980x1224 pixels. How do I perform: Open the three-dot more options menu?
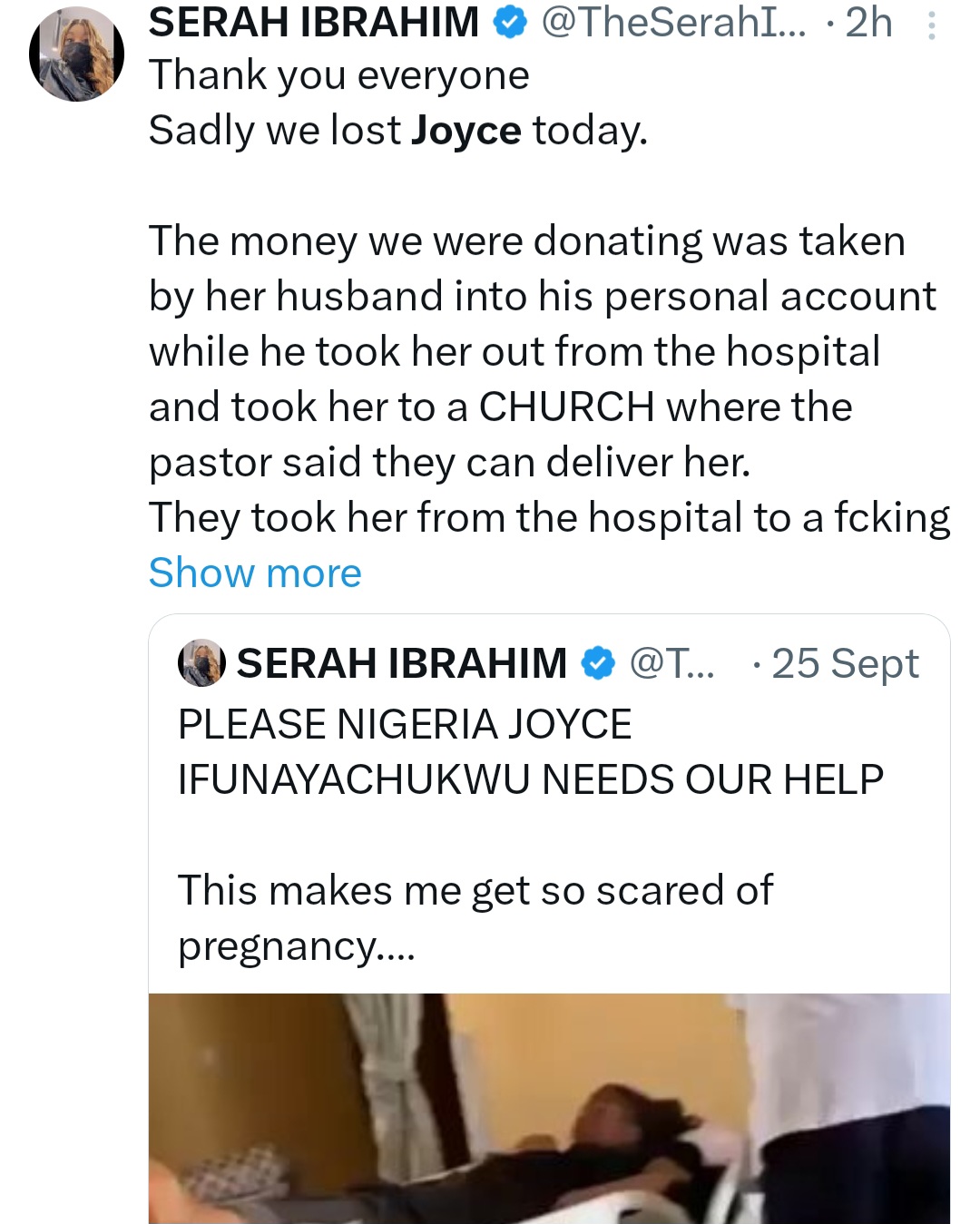click(931, 25)
